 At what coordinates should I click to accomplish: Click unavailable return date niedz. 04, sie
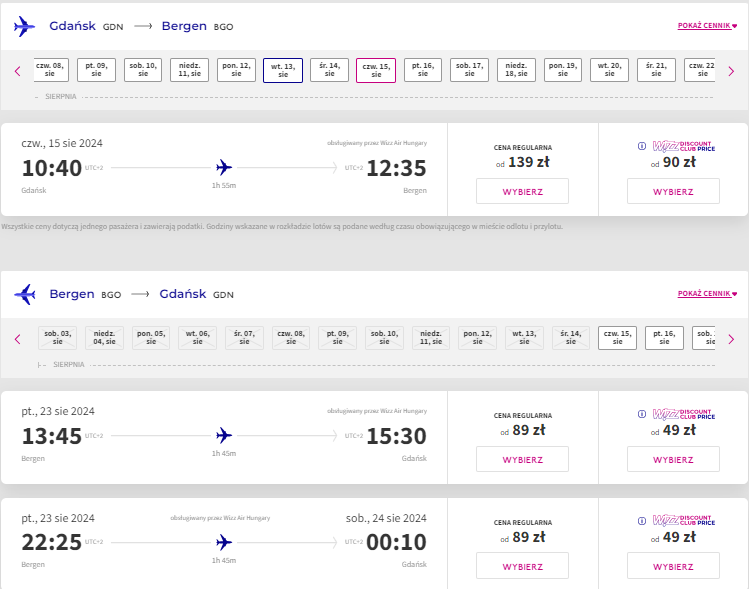pos(104,338)
